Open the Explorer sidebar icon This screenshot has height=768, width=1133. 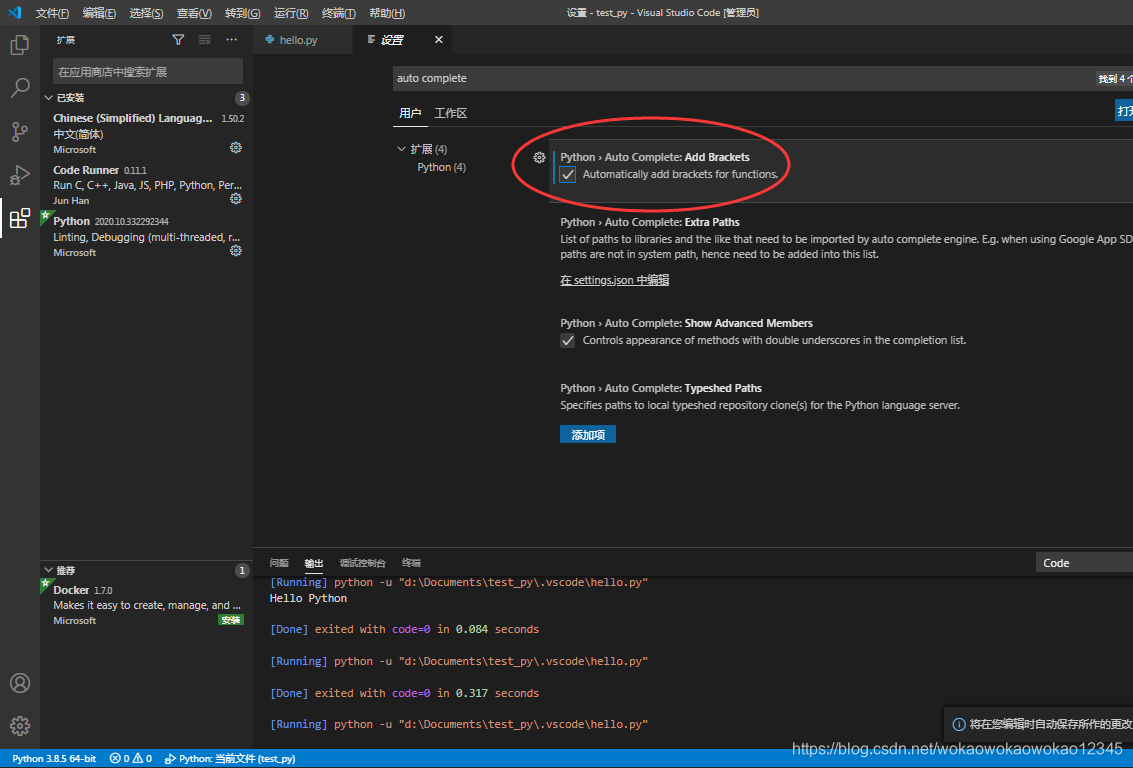20,45
